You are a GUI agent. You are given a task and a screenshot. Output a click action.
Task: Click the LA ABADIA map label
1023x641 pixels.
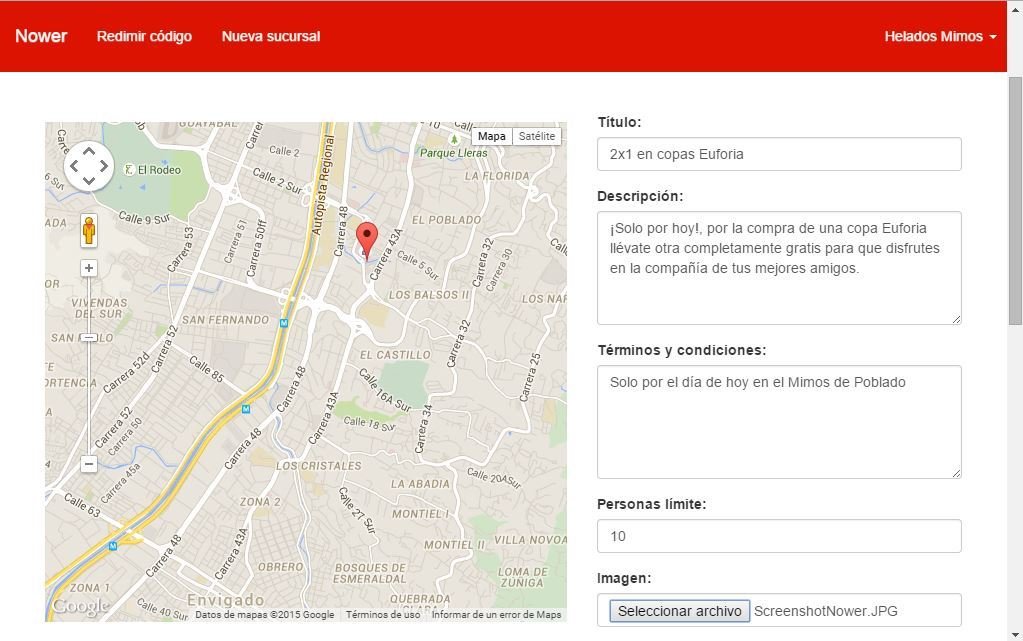click(x=420, y=484)
